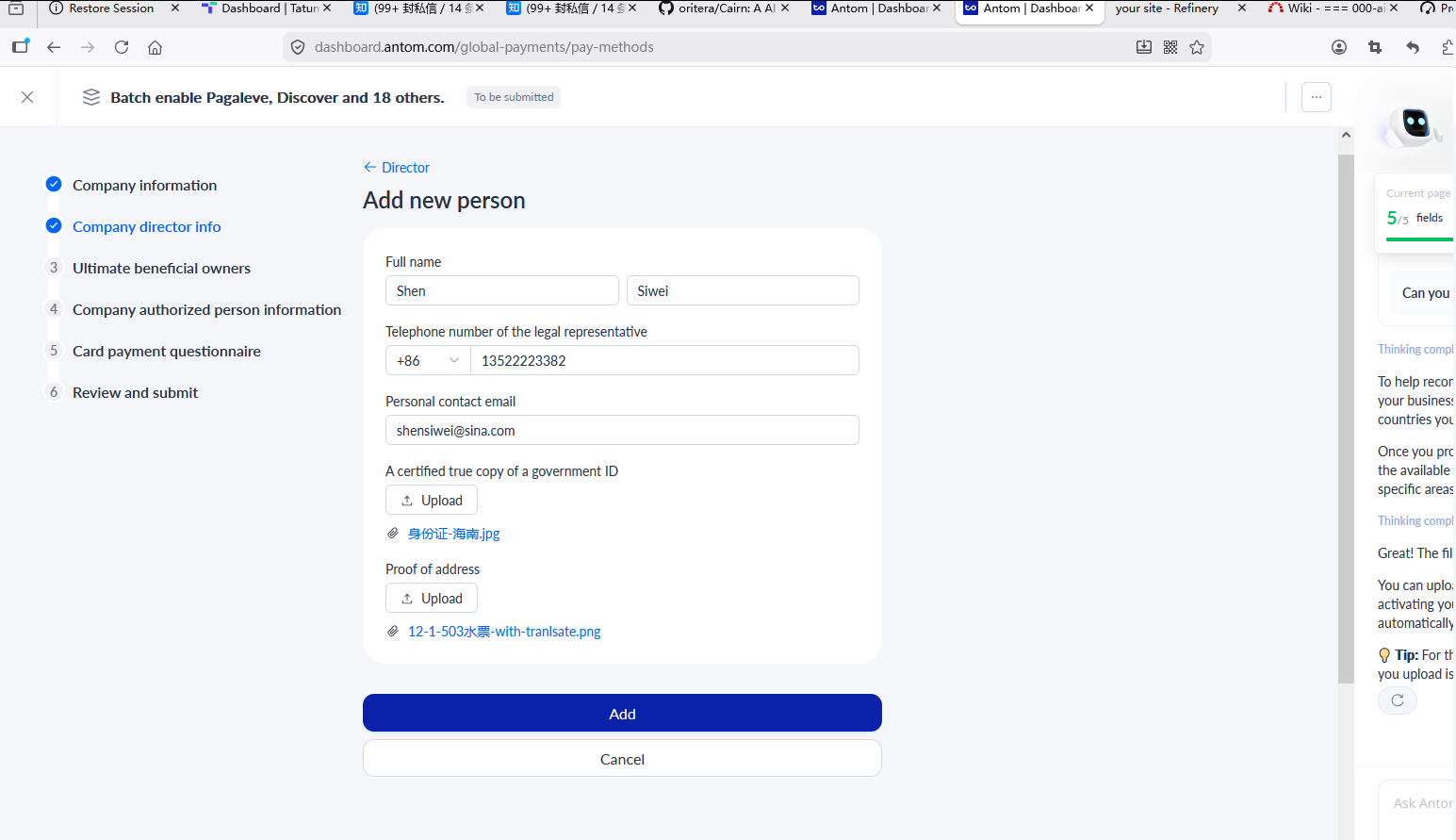
Task: Click the browser back arrow
Action: tap(54, 47)
